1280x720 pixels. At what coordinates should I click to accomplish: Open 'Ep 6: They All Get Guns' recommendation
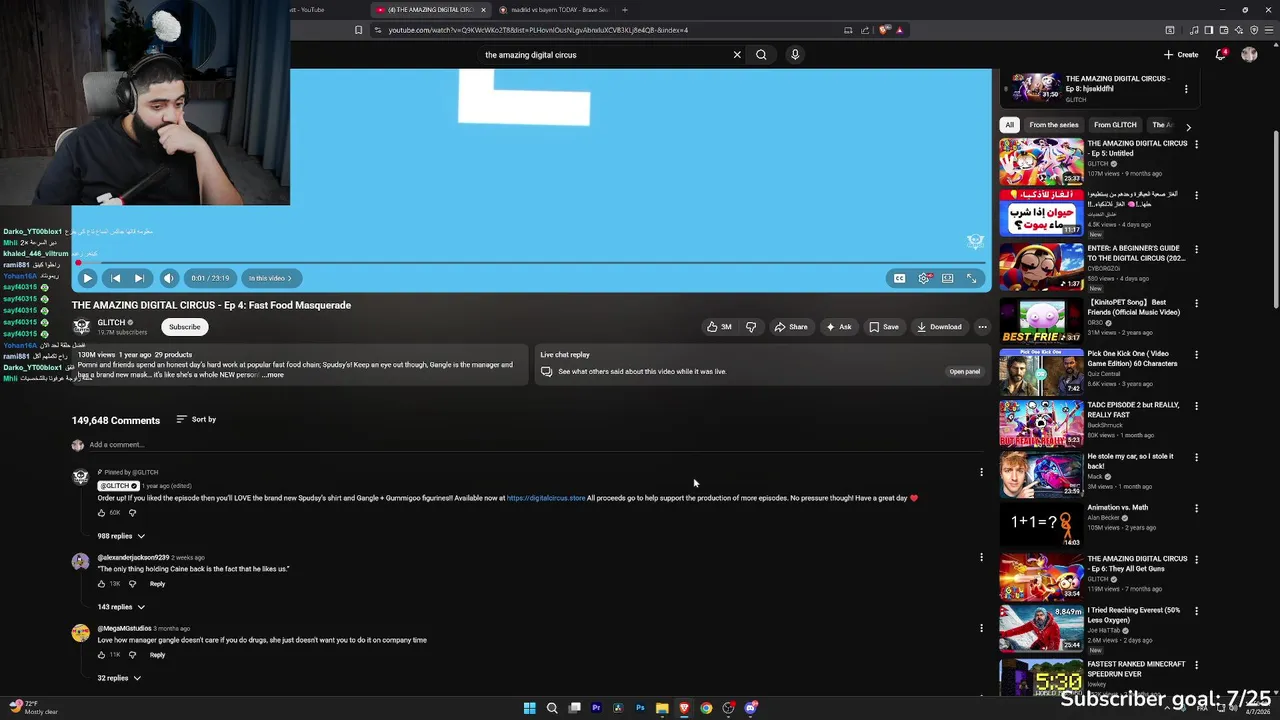[x=1041, y=577]
